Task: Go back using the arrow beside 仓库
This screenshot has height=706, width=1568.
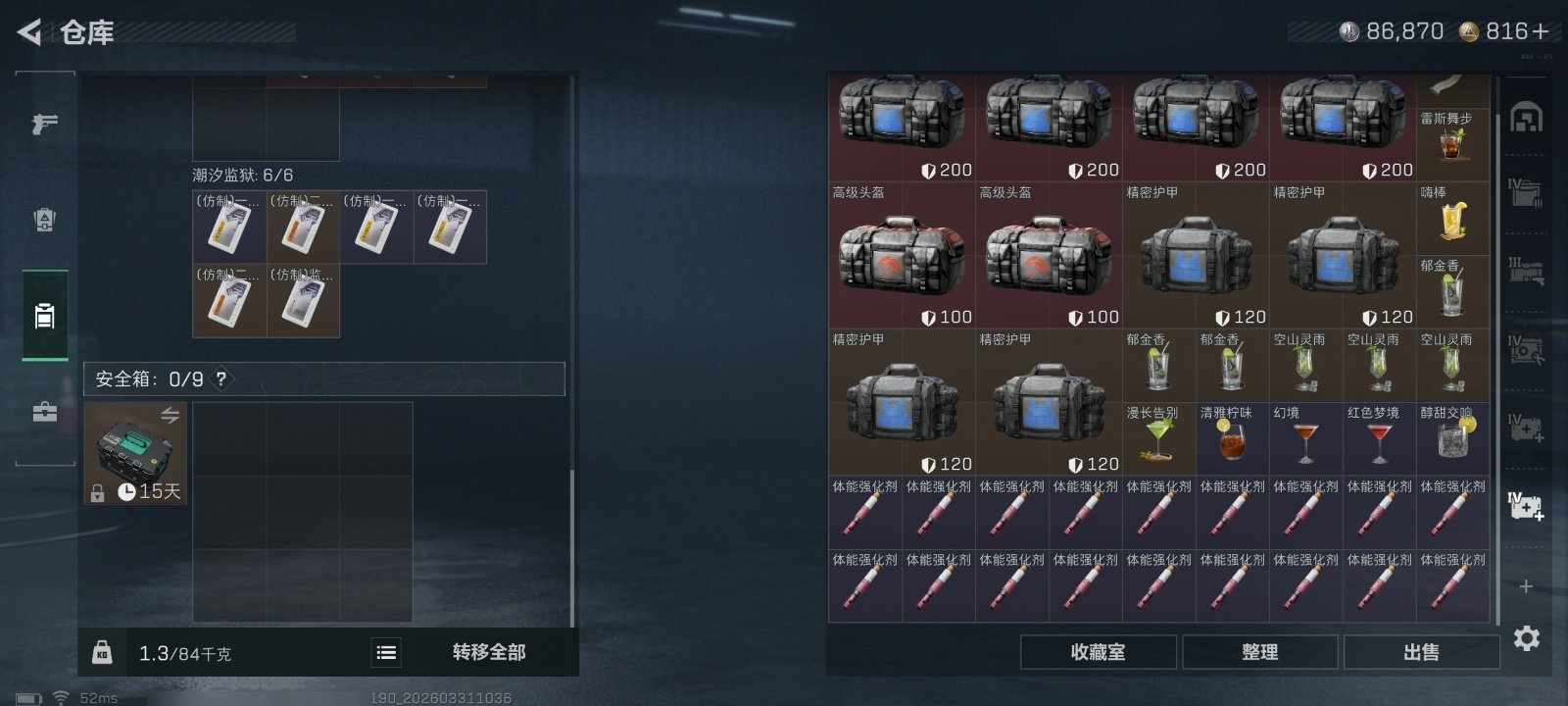Action: point(29,32)
